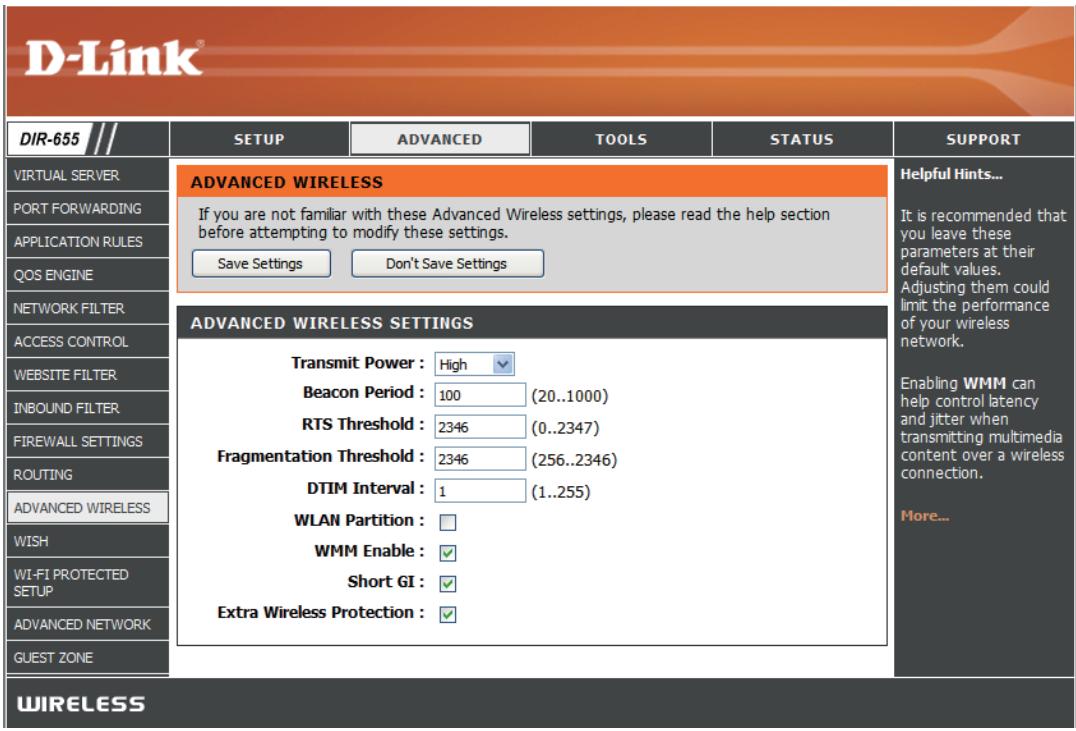Viewport: 1076px width, 731px height.
Task: Select Application Rules sidebar item
Action: pos(87,242)
